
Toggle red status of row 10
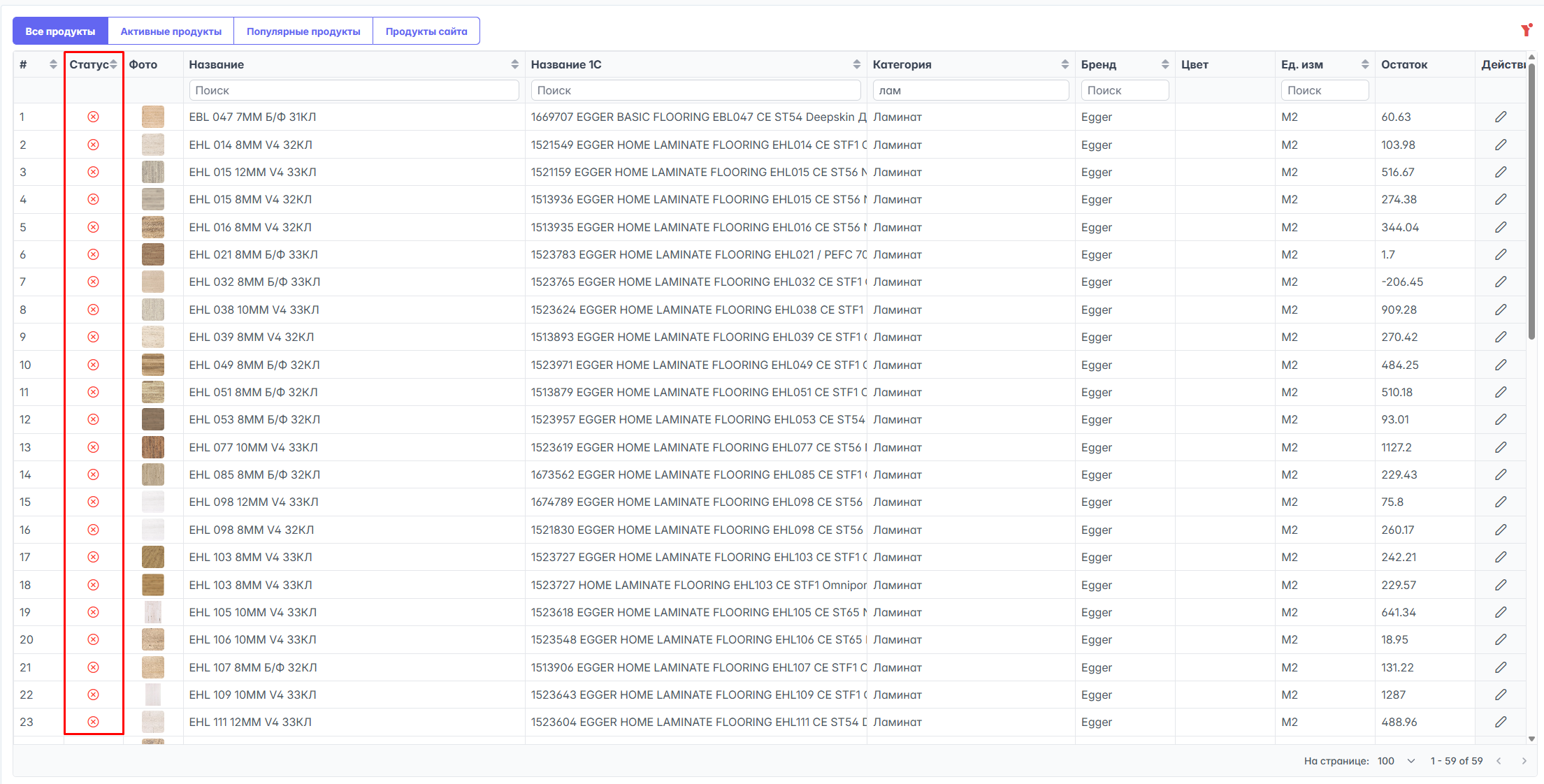pyautogui.click(x=93, y=365)
